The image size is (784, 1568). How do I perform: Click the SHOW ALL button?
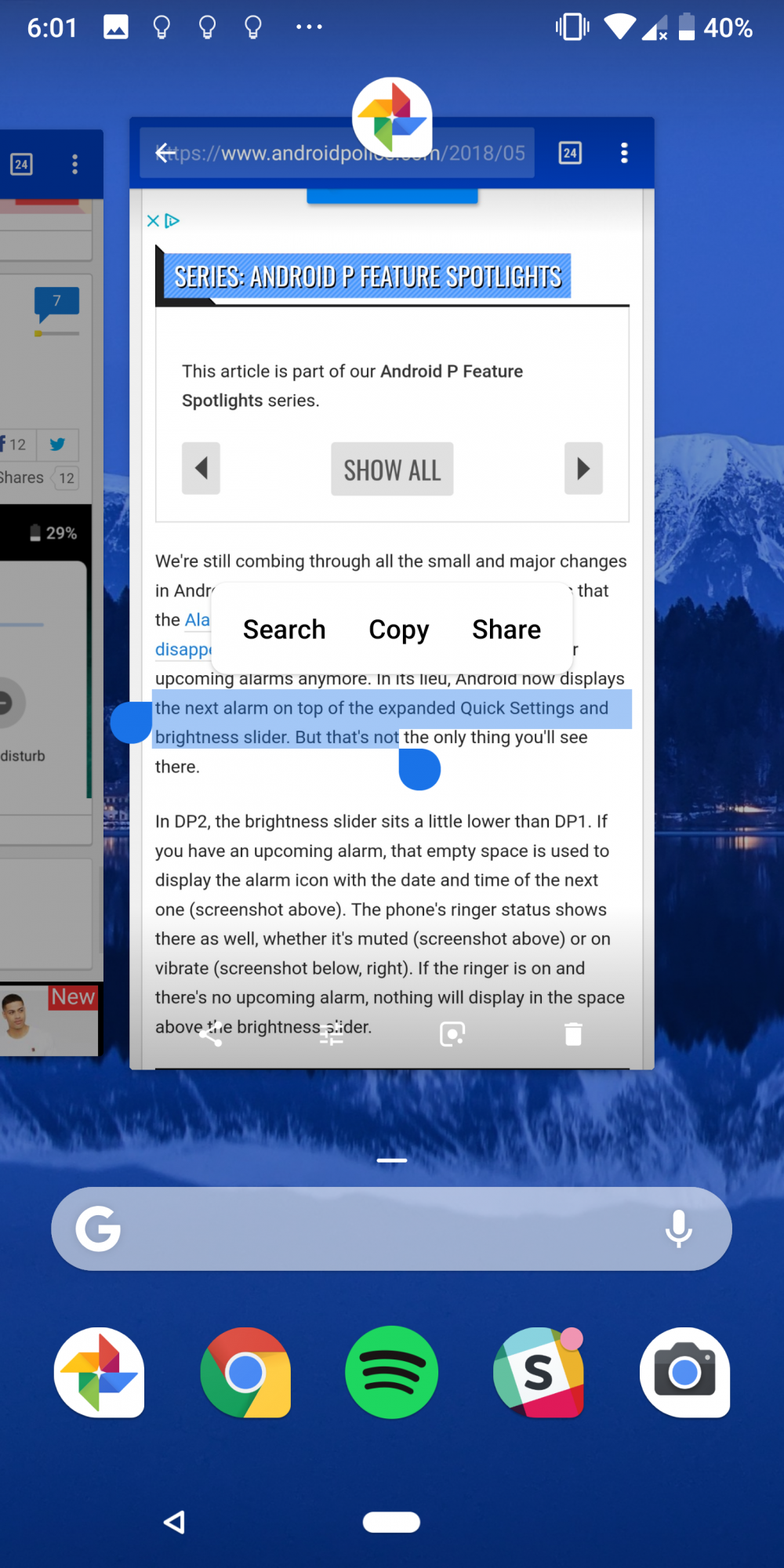click(392, 469)
